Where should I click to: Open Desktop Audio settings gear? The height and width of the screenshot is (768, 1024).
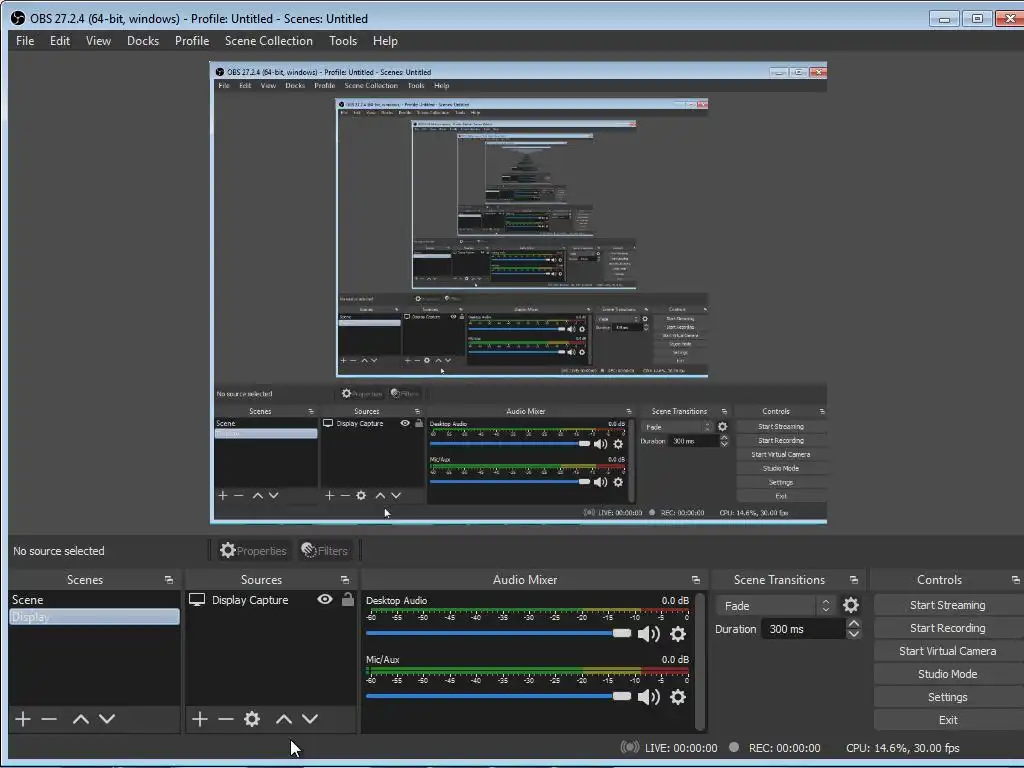pos(678,634)
